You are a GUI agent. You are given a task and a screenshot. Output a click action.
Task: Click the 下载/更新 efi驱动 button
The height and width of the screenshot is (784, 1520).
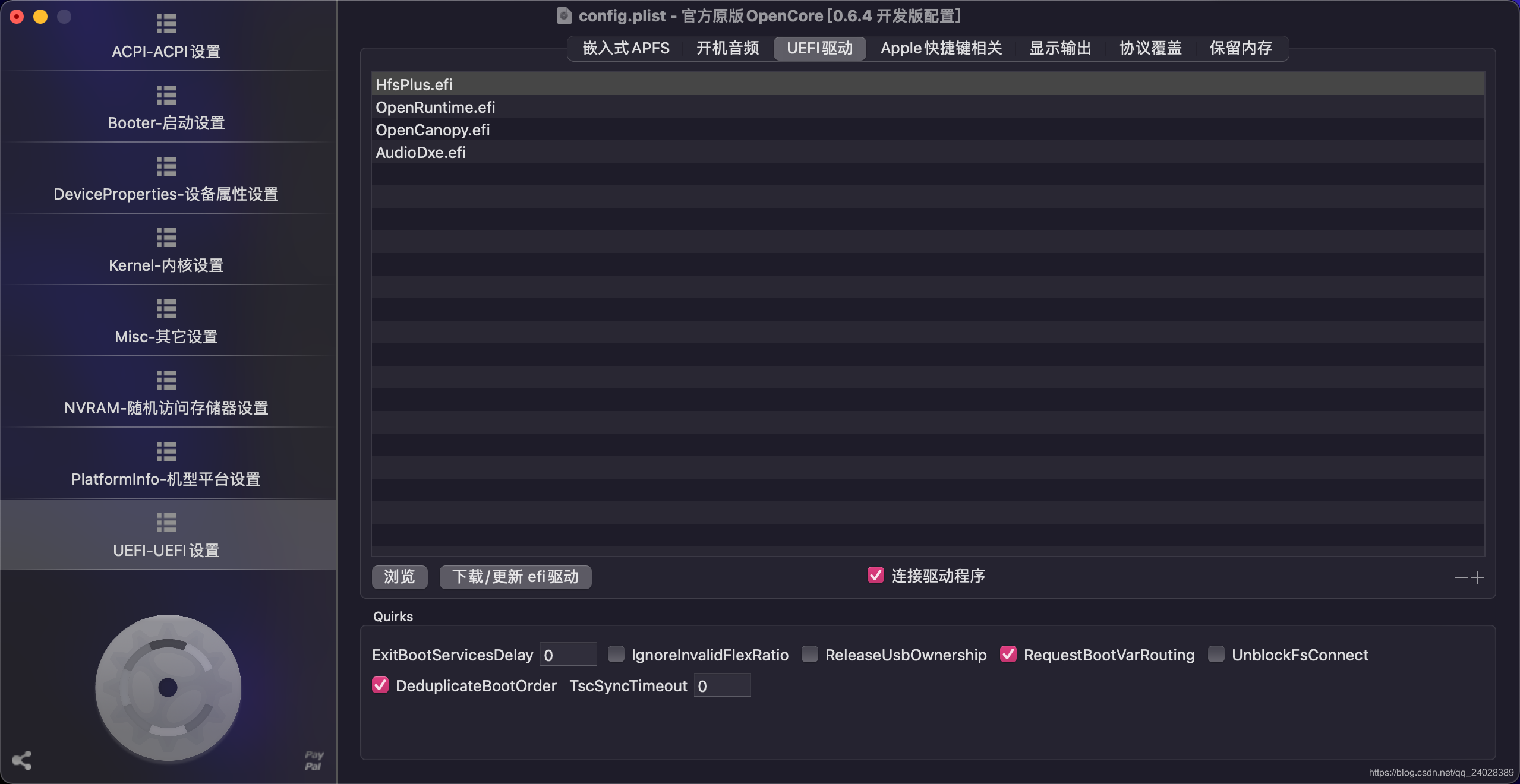[x=515, y=577]
